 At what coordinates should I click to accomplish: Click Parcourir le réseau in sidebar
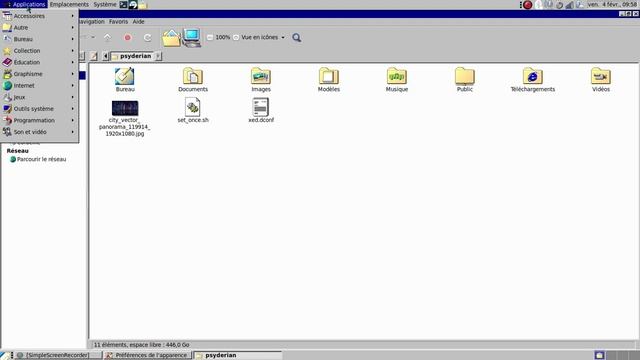pos(41,159)
